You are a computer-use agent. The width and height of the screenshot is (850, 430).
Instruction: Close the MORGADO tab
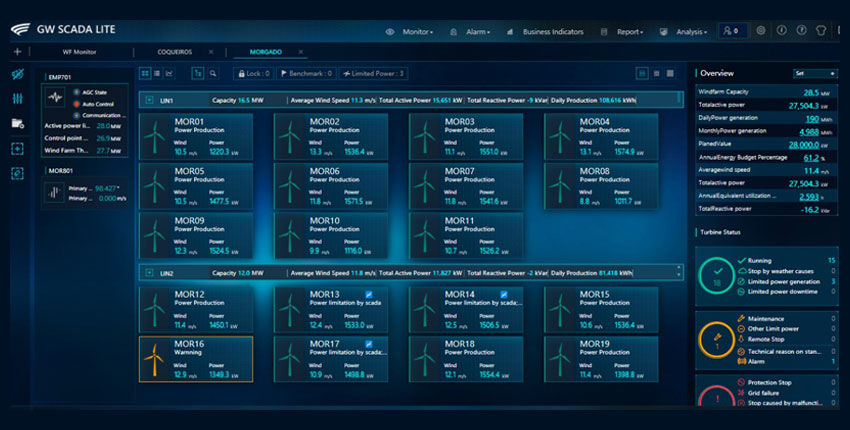click(x=301, y=52)
